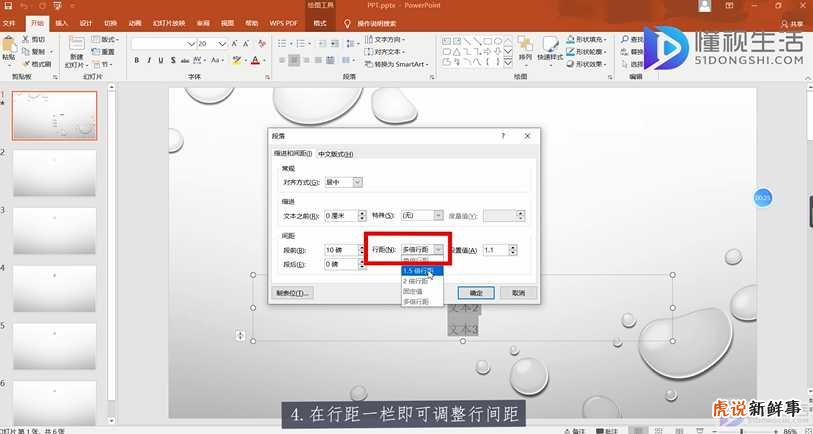Open the Layout dropdown in Slides group
This screenshot has width=813, height=434.
pos(105,39)
